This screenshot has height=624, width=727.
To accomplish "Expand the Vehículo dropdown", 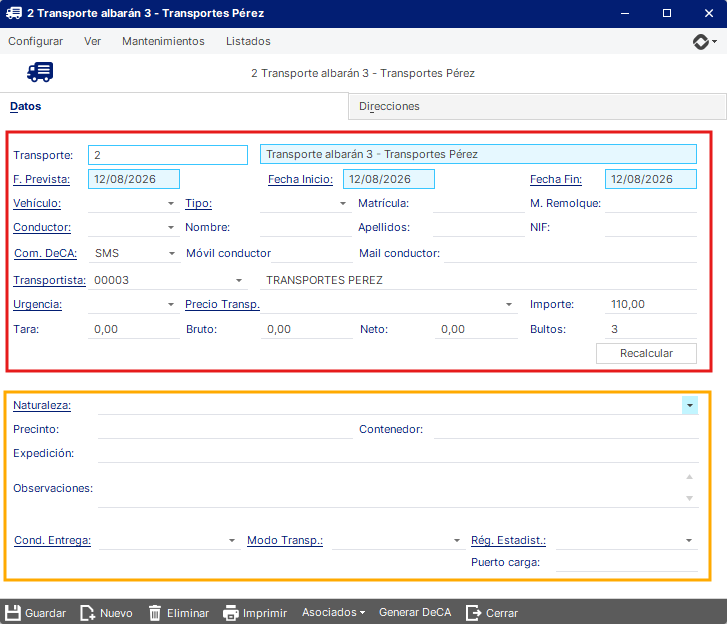I will [x=171, y=204].
